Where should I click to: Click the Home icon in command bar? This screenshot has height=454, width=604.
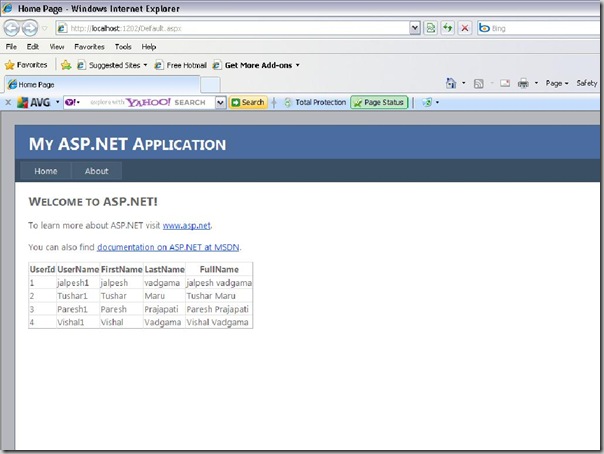pos(452,84)
